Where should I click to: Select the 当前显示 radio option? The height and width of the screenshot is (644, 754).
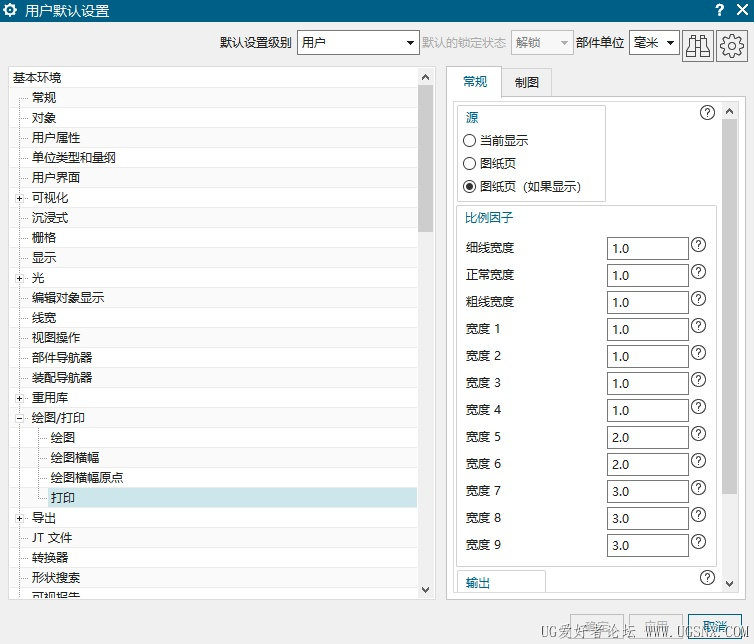pos(470,141)
